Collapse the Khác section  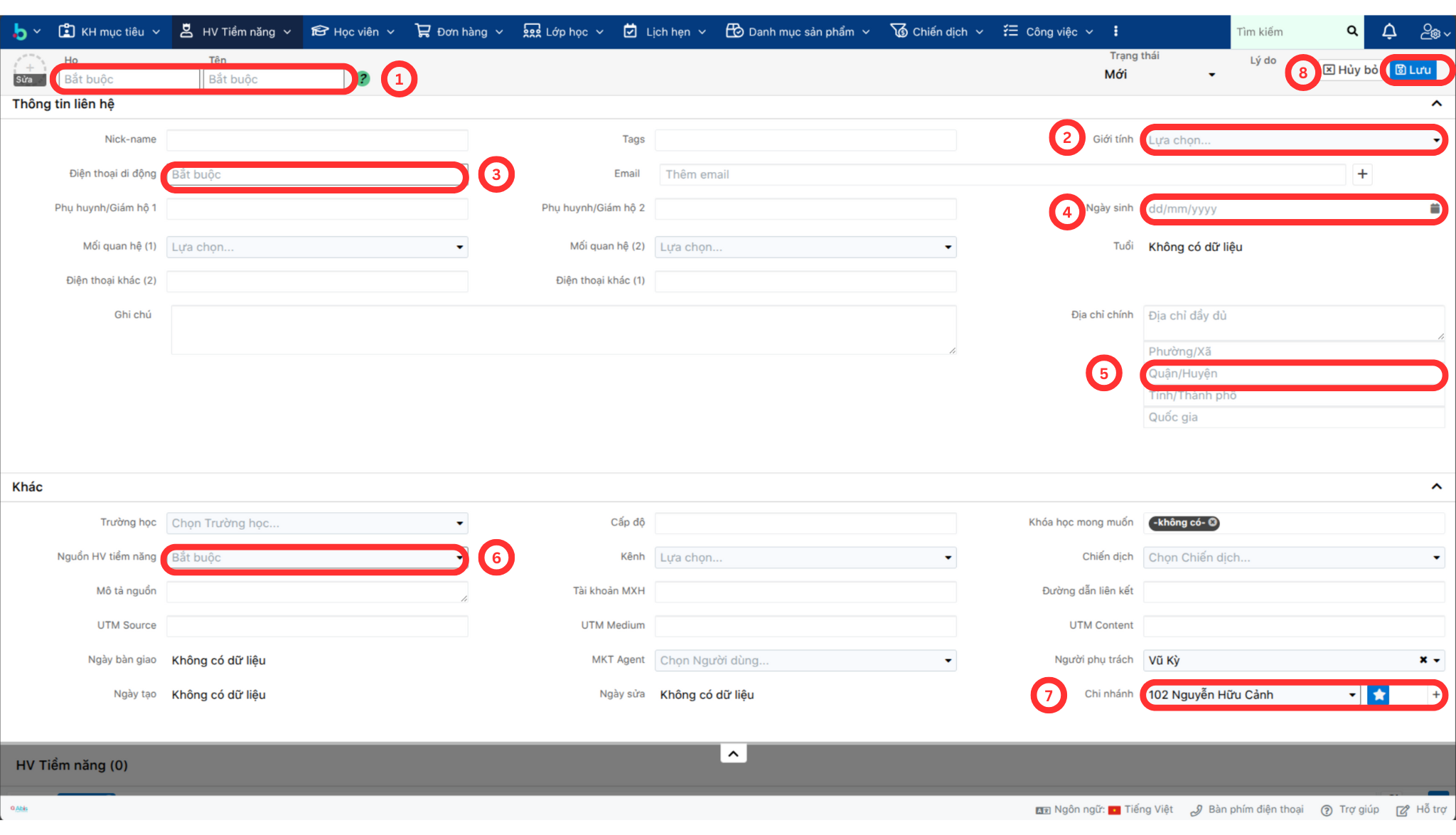1436,486
